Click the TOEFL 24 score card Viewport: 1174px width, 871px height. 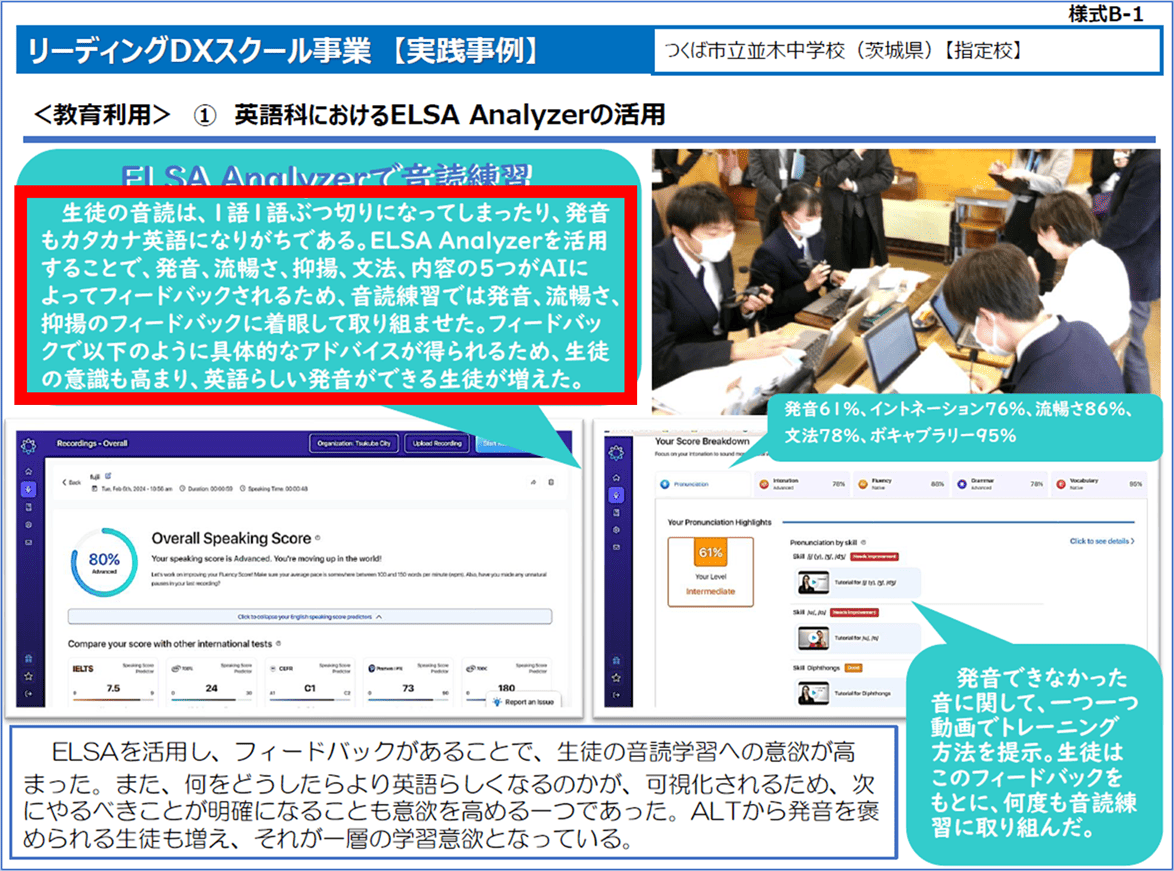pos(212,680)
